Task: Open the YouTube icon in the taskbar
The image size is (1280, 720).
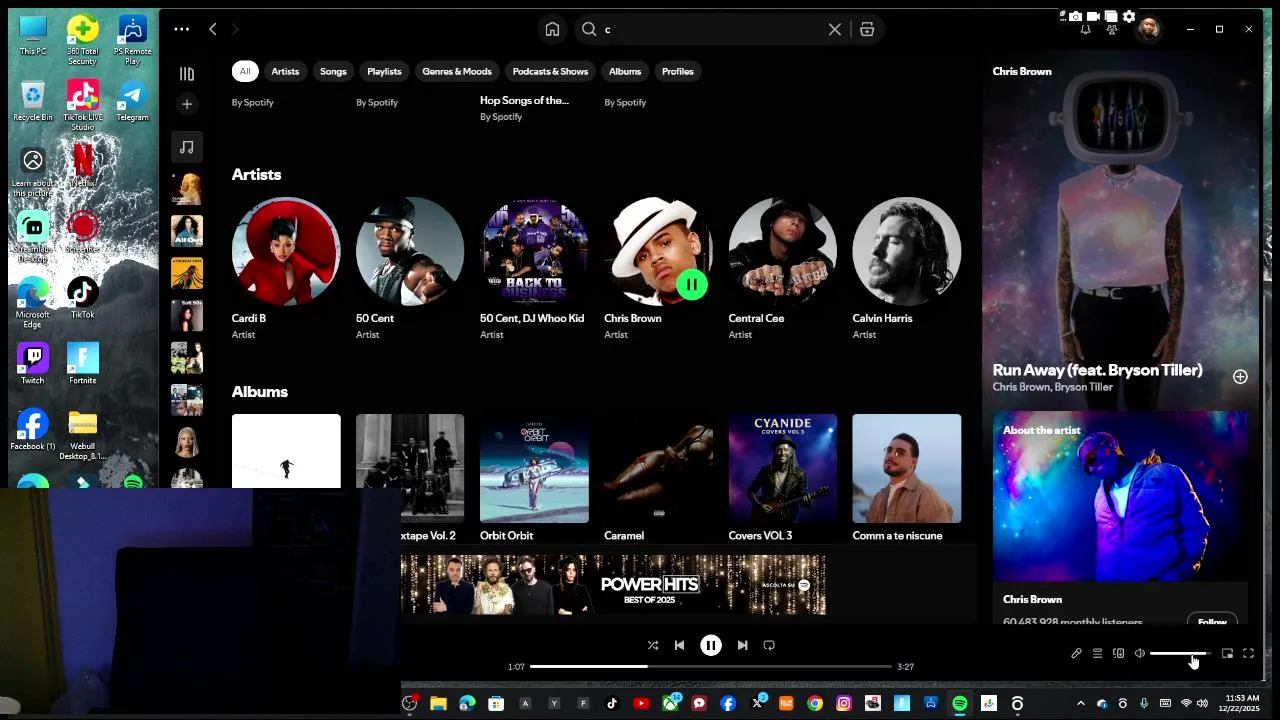Action: click(x=641, y=704)
